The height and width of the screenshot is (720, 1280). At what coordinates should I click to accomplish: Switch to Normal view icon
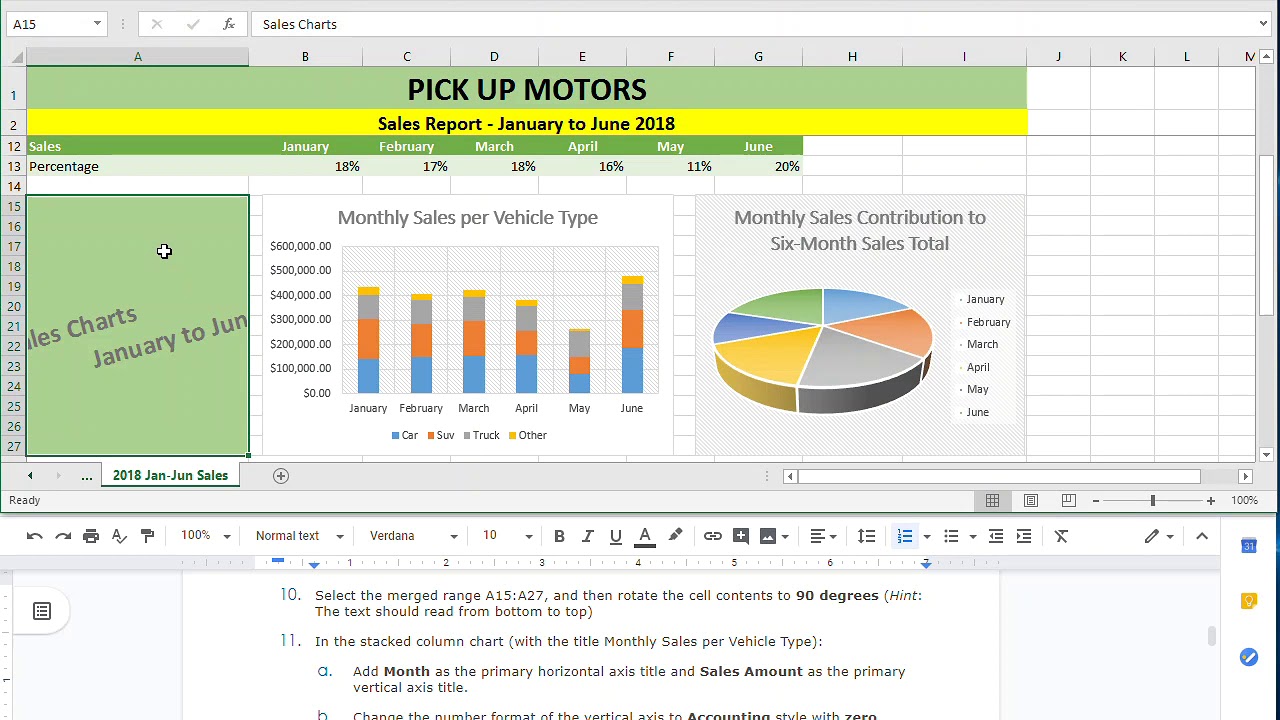click(x=993, y=500)
